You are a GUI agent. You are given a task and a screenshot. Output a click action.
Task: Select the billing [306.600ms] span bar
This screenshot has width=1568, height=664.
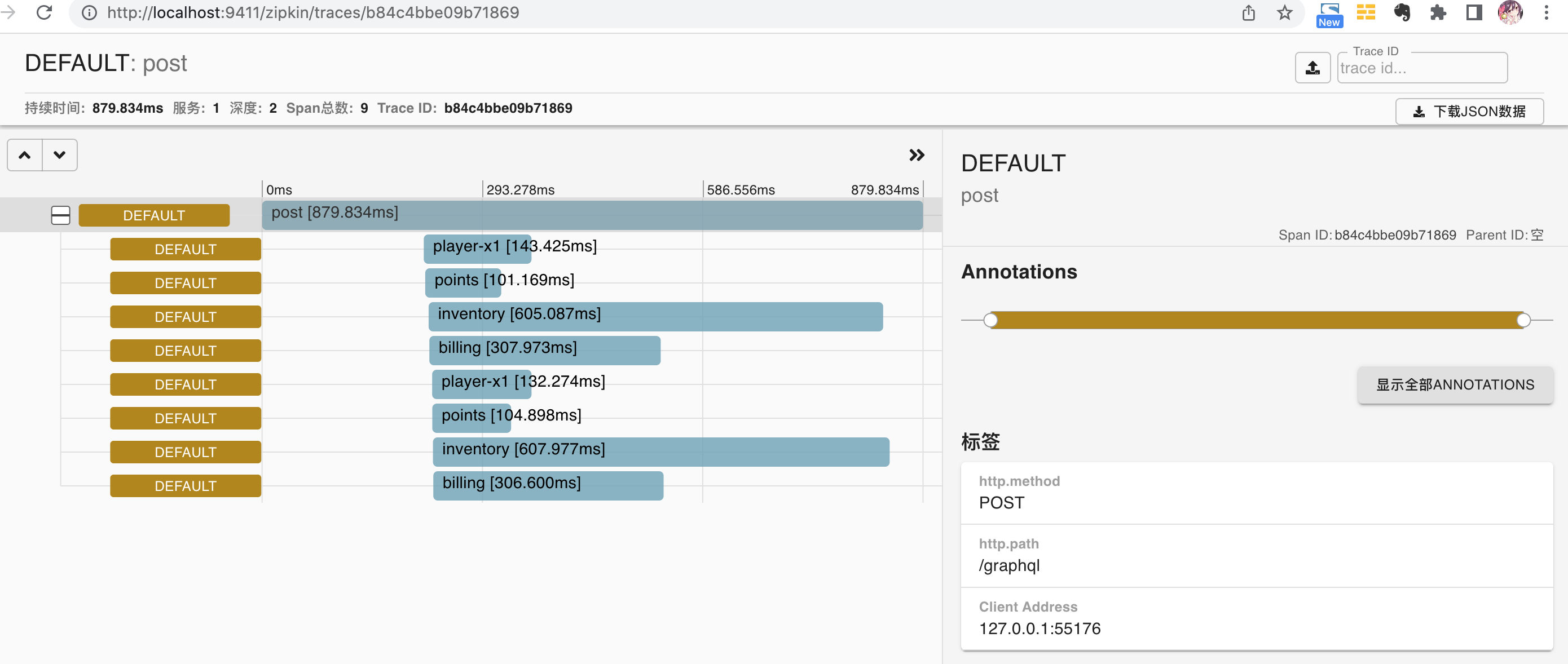tap(548, 485)
